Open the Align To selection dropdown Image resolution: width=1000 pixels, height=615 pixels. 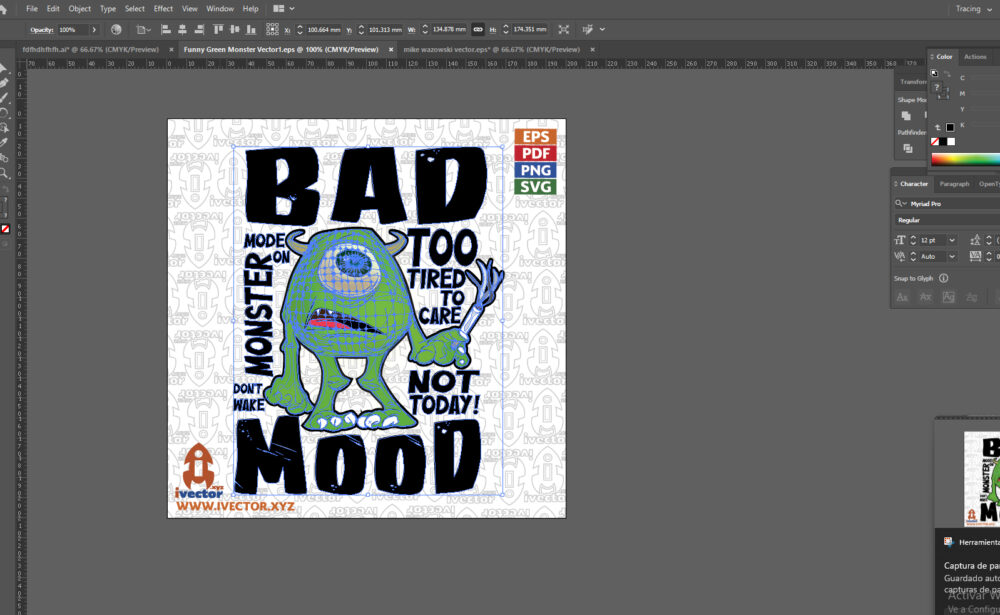(143, 29)
